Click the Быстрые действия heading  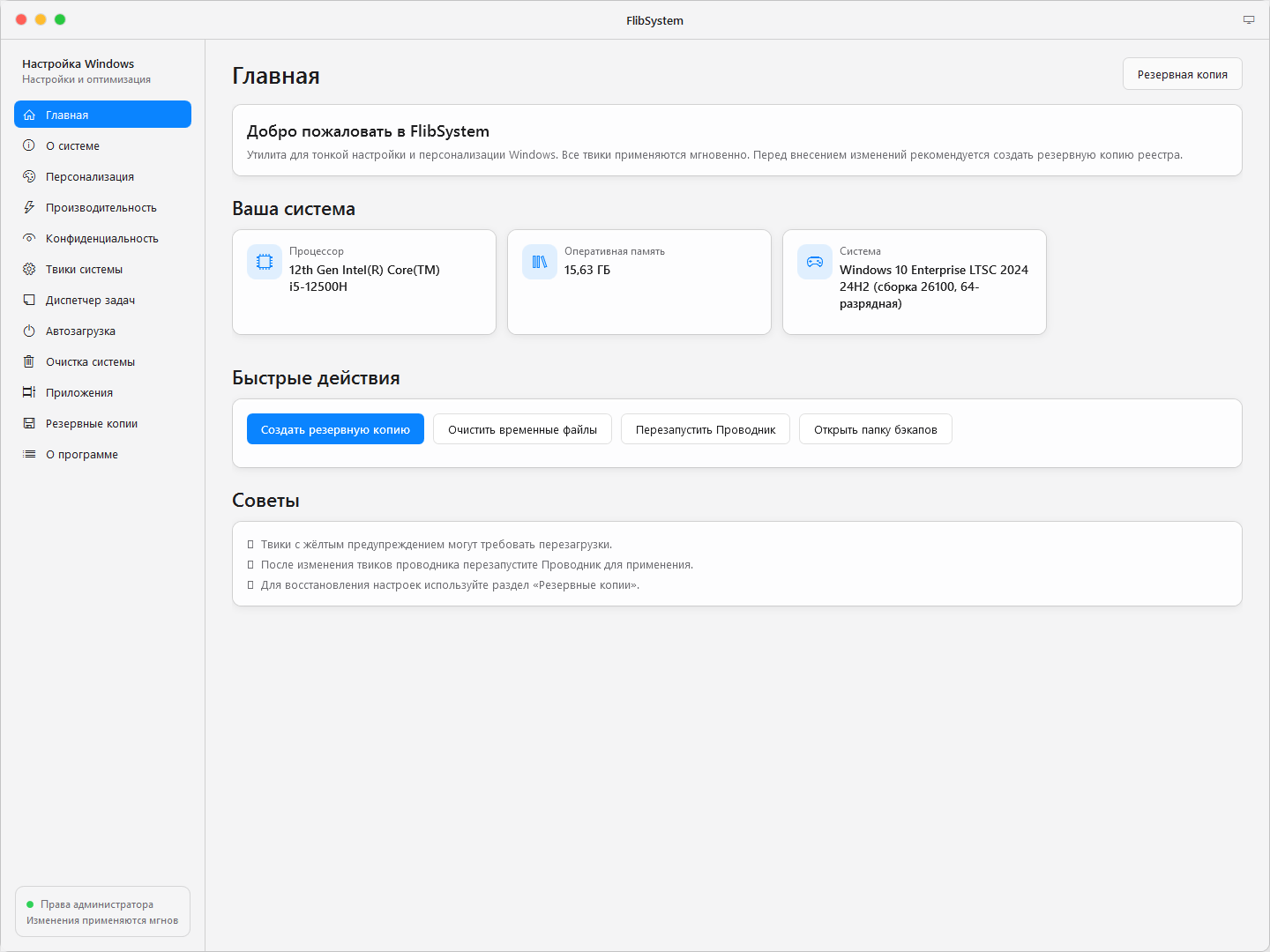click(316, 378)
